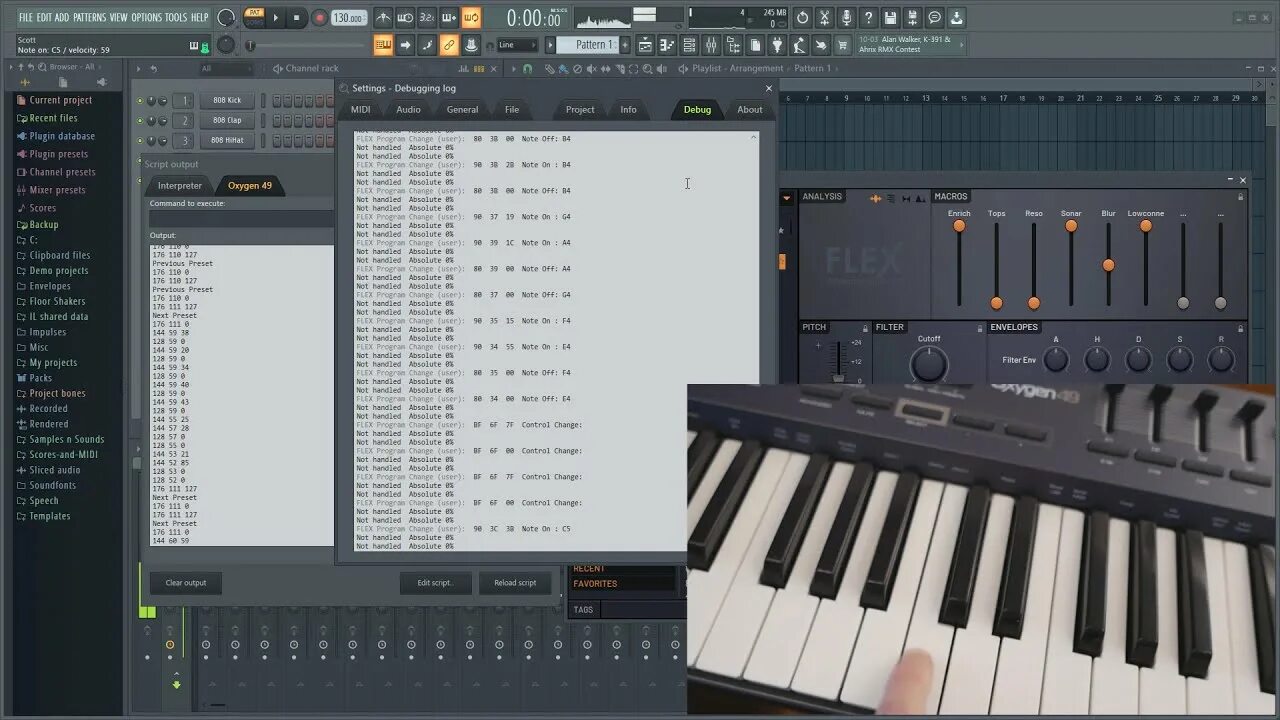Viewport: 1280px width, 720px height.
Task: Open the channel rack window icon
Action: 689,45
